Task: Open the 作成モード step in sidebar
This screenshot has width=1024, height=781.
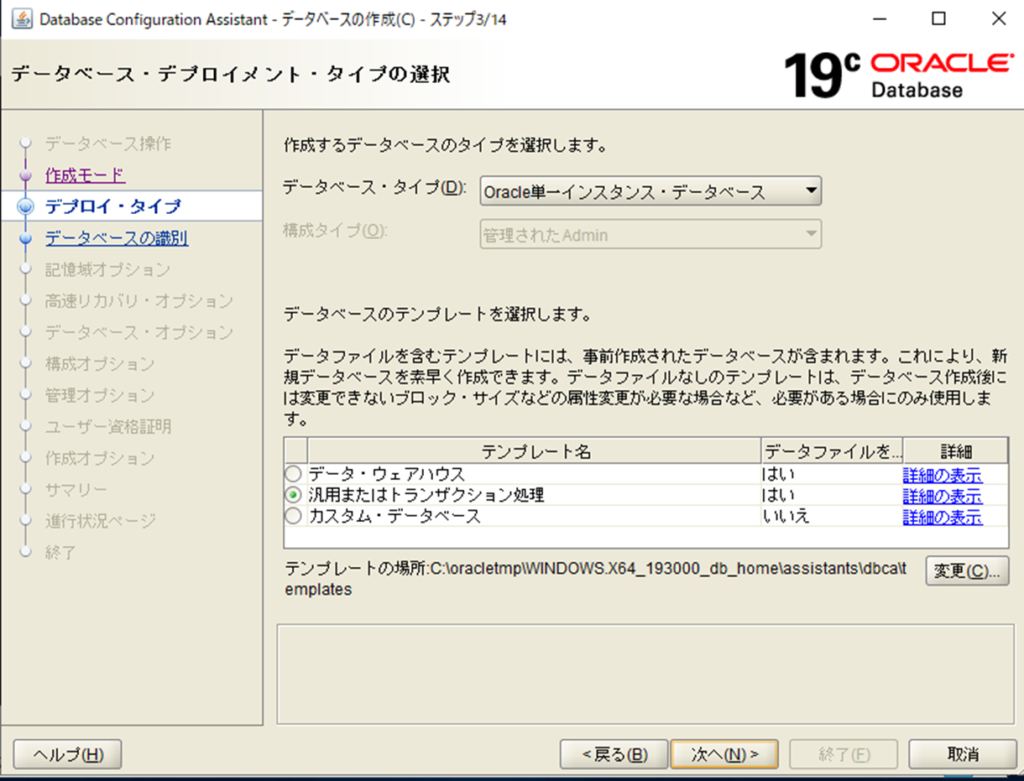Action: click(x=85, y=175)
